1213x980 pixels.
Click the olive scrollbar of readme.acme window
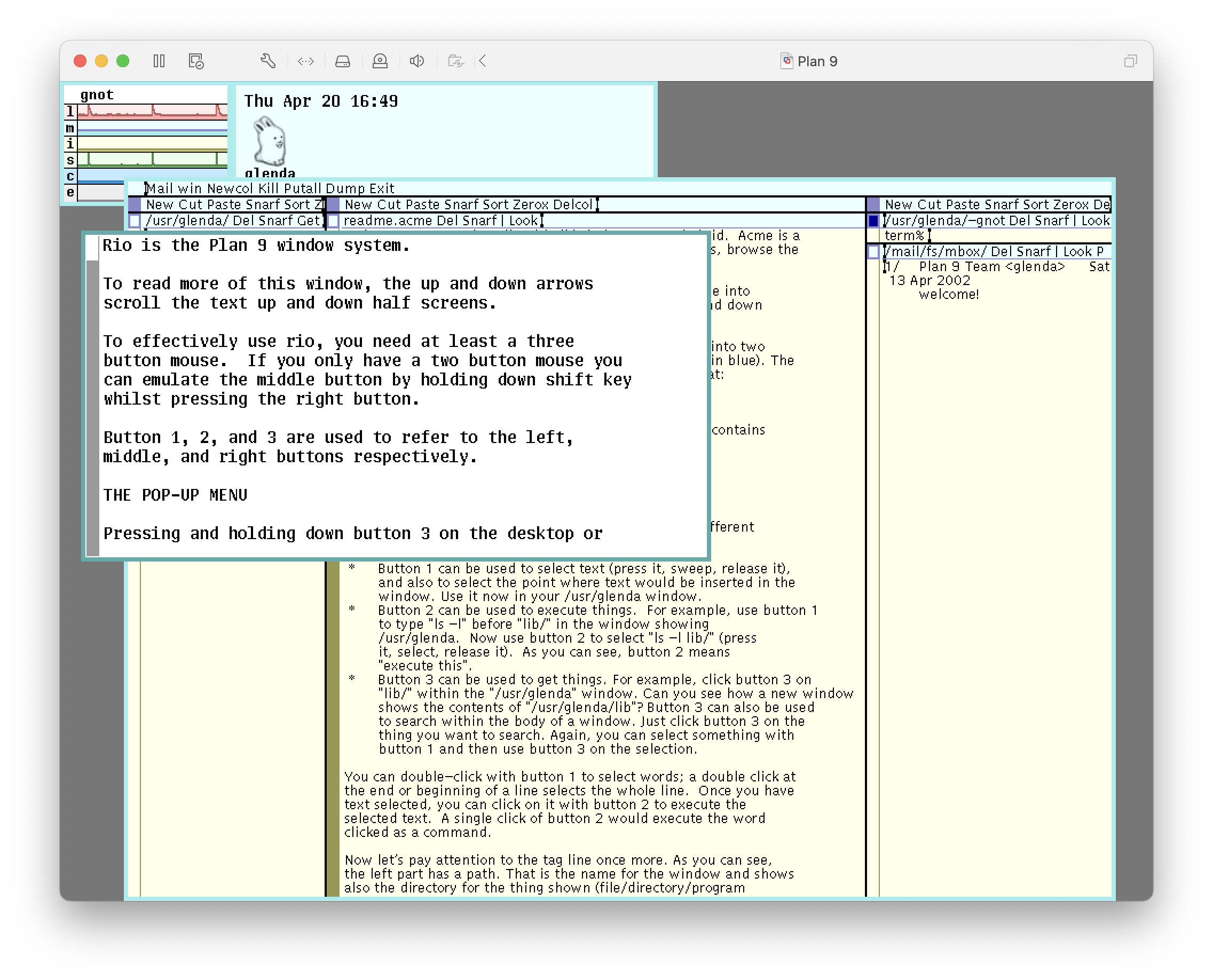point(333,728)
